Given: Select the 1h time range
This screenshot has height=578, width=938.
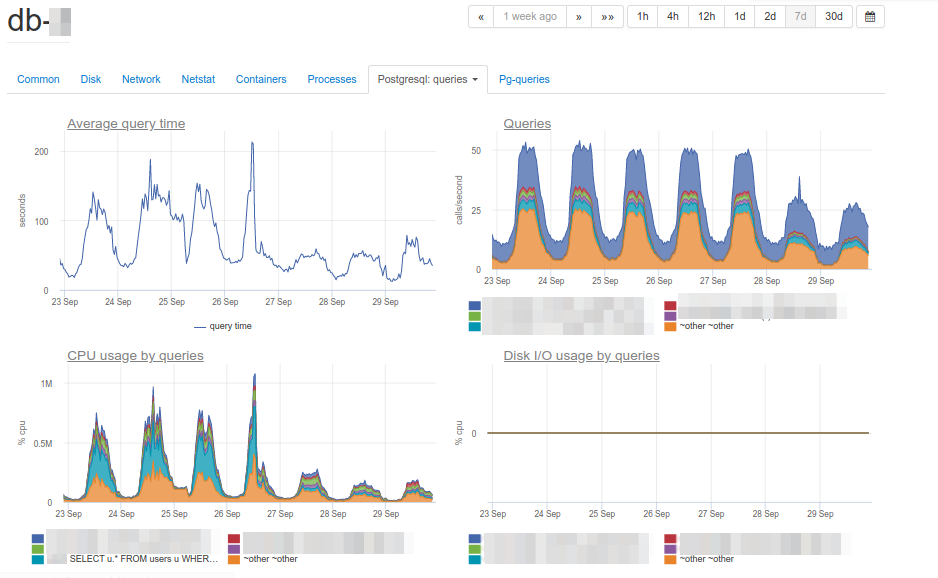Looking at the screenshot, I should pyautogui.click(x=643, y=17).
